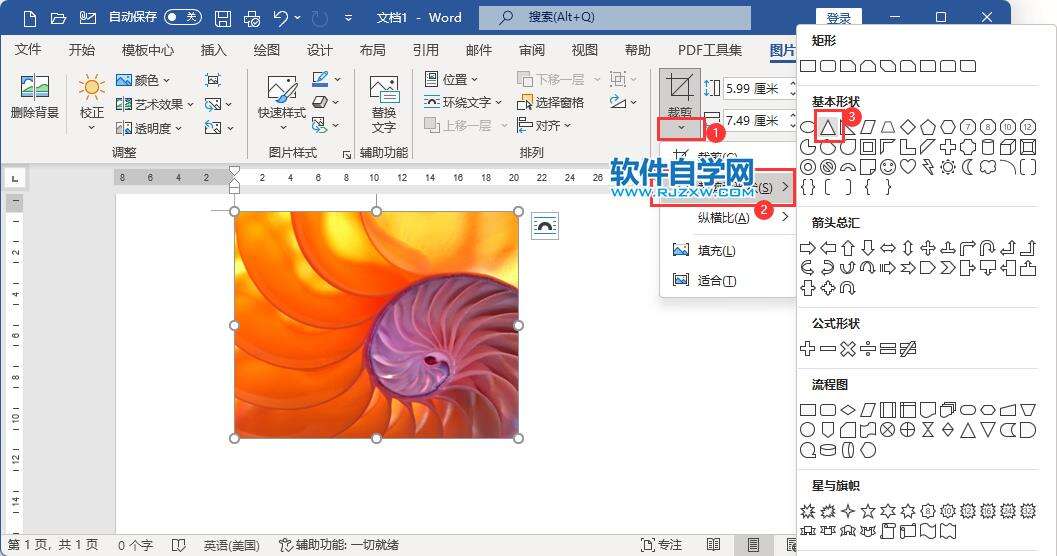This screenshot has height=556, width=1057.
Task: Click the shape width field 7.49 厘米
Action: point(754,121)
